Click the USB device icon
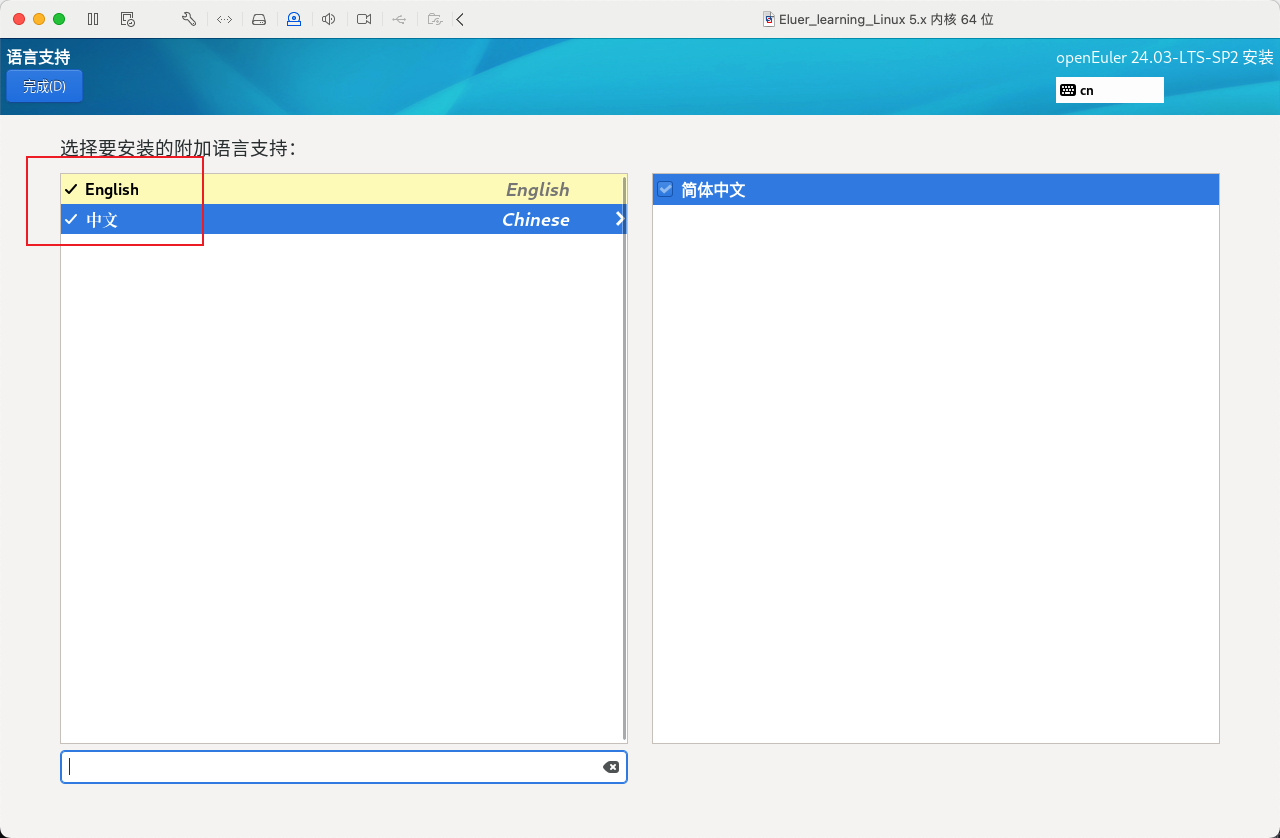1280x838 pixels. 399,19
